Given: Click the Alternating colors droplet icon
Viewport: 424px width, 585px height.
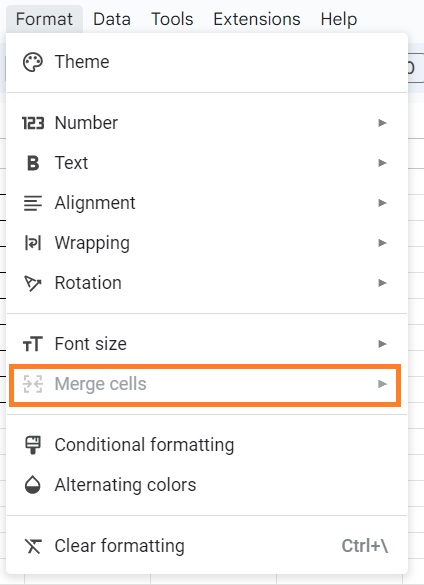Looking at the screenshot, I should coord(33,485).
